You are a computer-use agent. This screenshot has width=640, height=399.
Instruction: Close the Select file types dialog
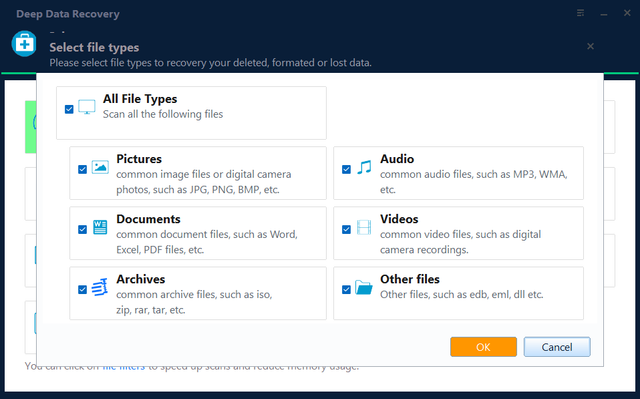pyautogui.click(x=590, y=46)
